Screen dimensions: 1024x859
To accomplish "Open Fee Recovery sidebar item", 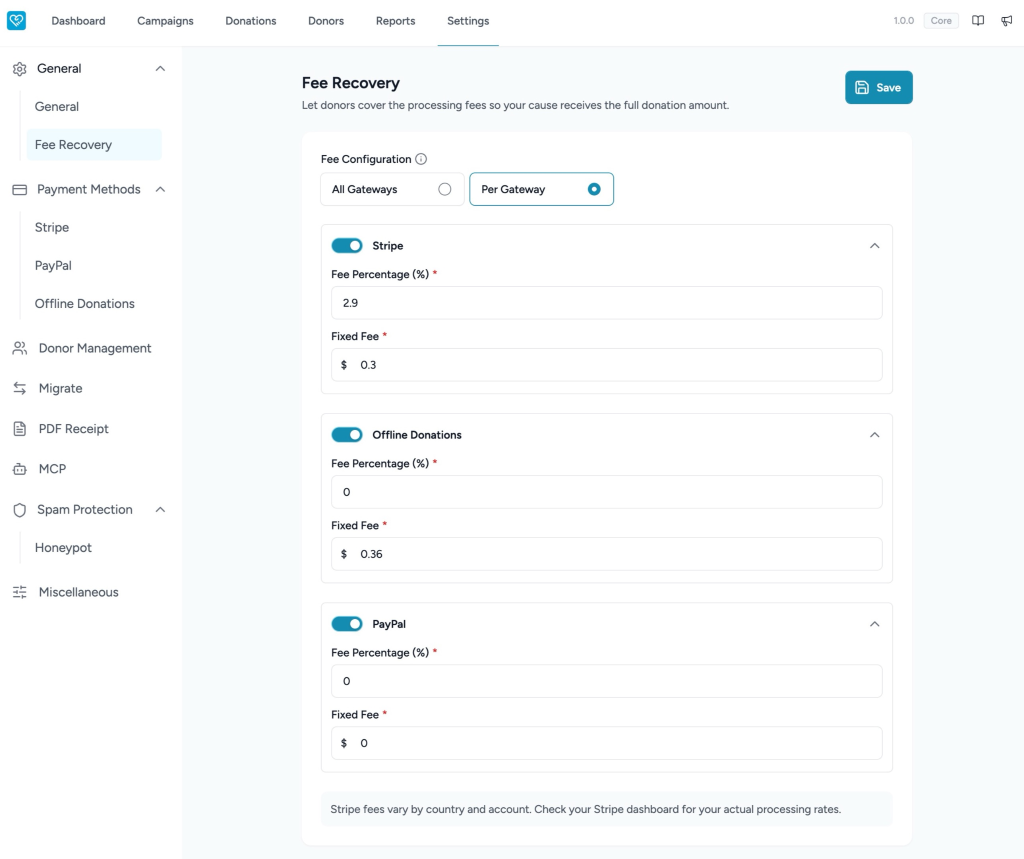I will point(94,144).
